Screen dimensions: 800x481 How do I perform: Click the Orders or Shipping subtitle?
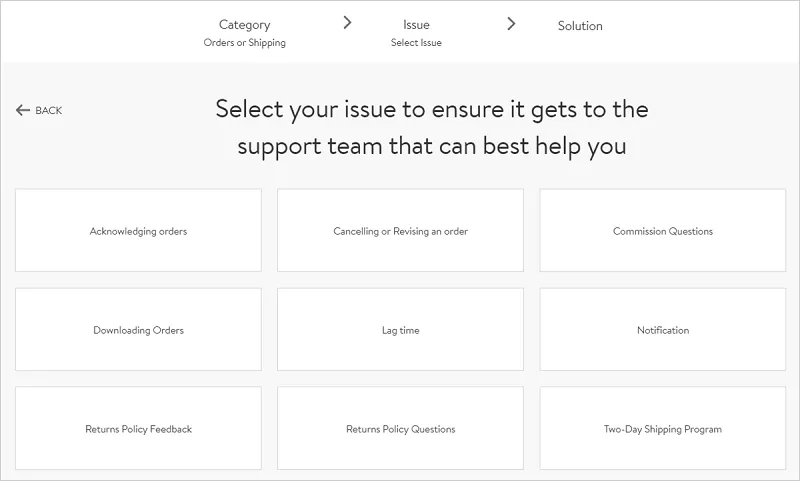pyautogui.click(x=244, y=43)
